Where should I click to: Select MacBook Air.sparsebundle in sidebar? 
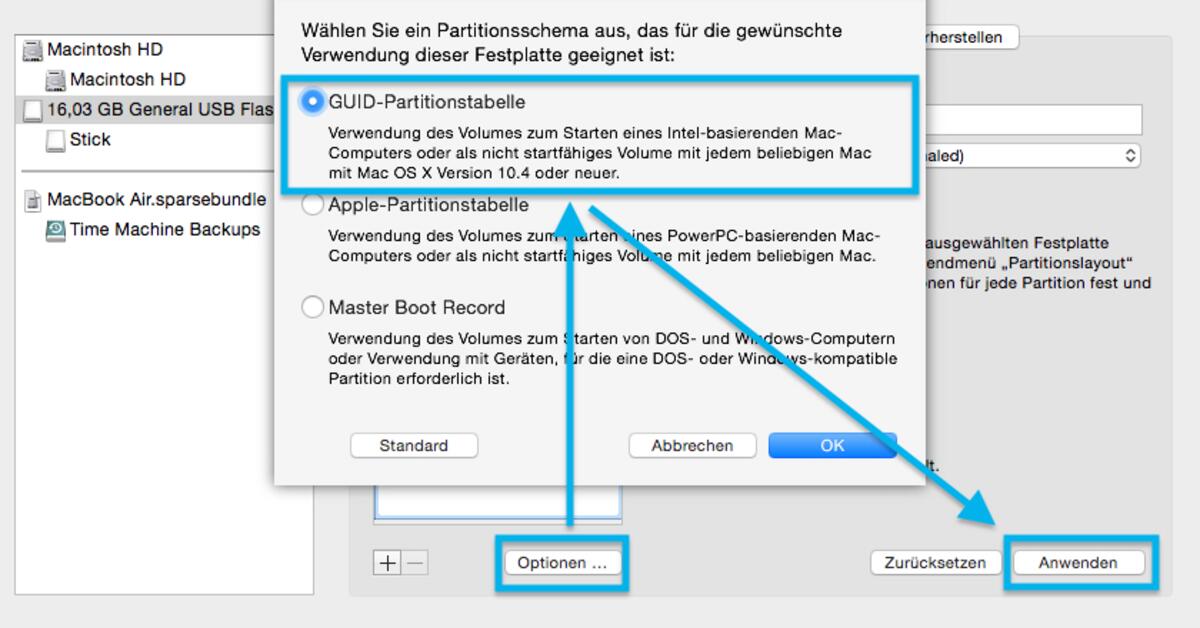tap(146, 200)
